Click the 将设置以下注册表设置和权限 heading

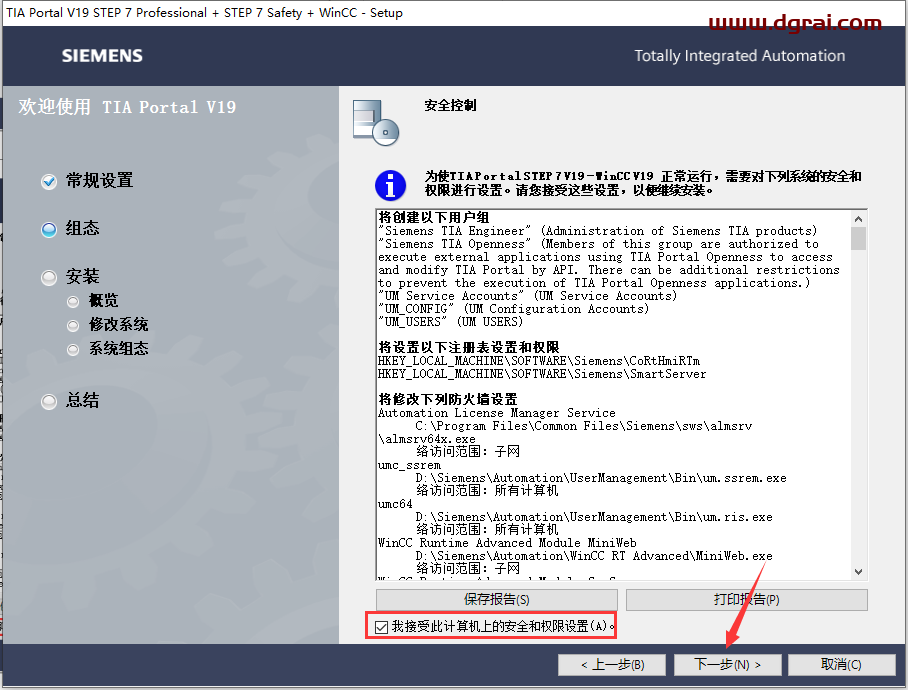click(x=468, y=347)
